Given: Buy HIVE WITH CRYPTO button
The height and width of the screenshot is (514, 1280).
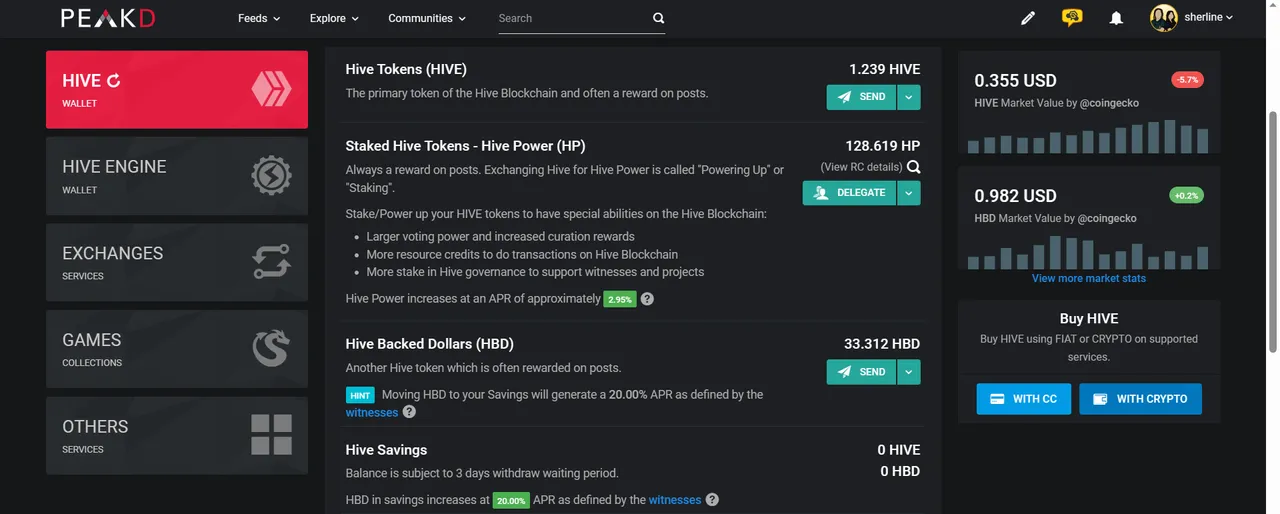Looking at the screenshot, I should click(x=1140, y=399).
